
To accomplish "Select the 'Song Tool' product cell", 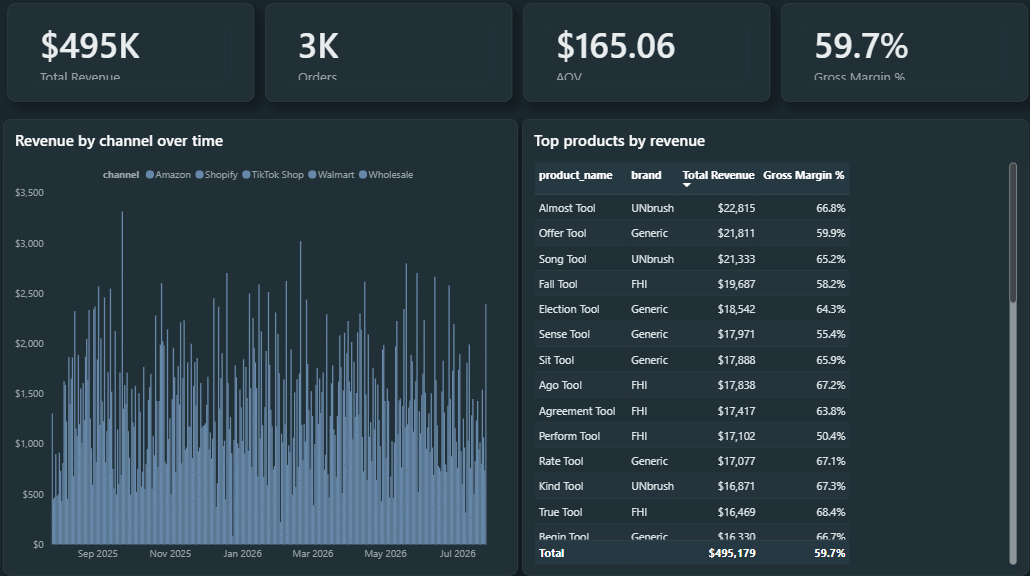I will 562,259.
